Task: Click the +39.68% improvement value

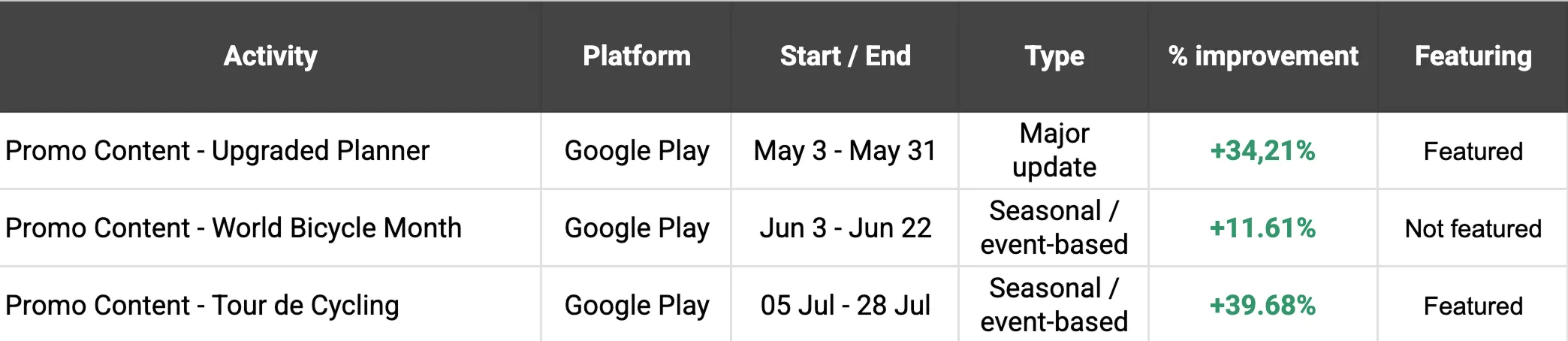Action: 1262,306
